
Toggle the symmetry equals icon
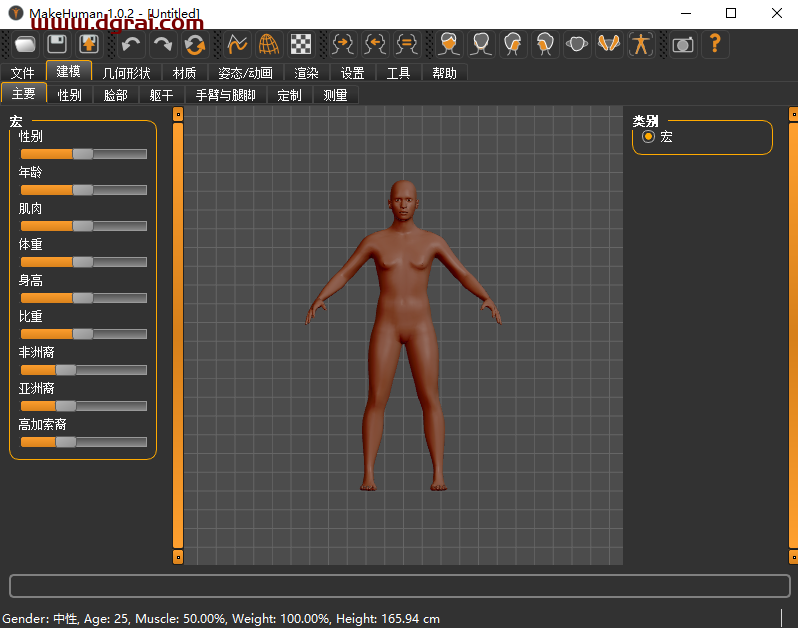[407, 44]
